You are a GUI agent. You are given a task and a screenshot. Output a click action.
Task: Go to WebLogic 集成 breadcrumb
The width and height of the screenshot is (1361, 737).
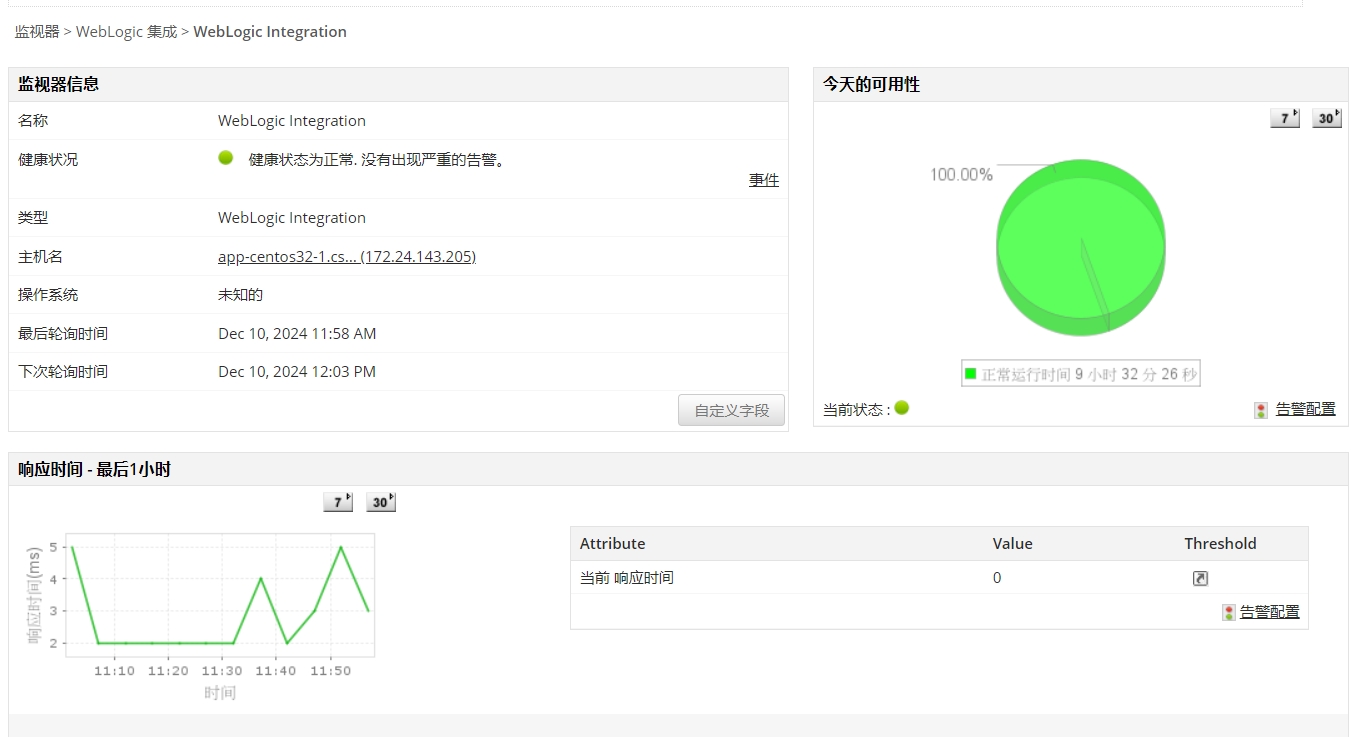[x=126, y=32]
